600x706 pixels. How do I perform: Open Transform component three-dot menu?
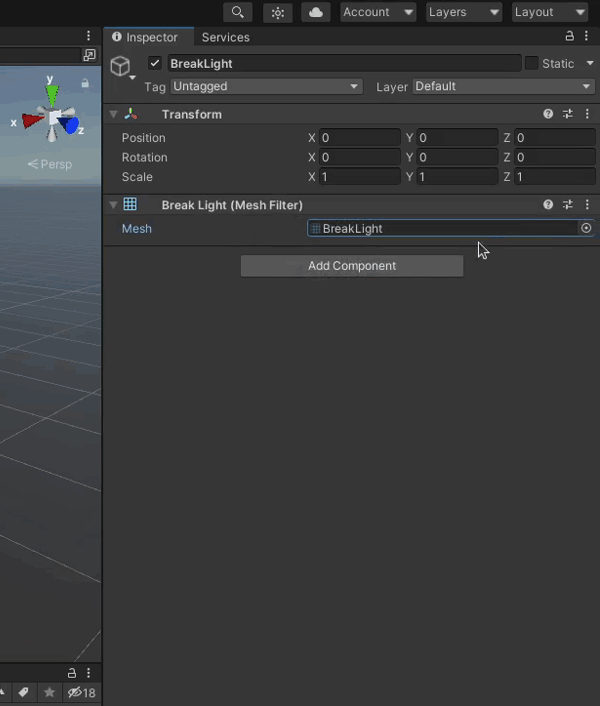(587, 114)
